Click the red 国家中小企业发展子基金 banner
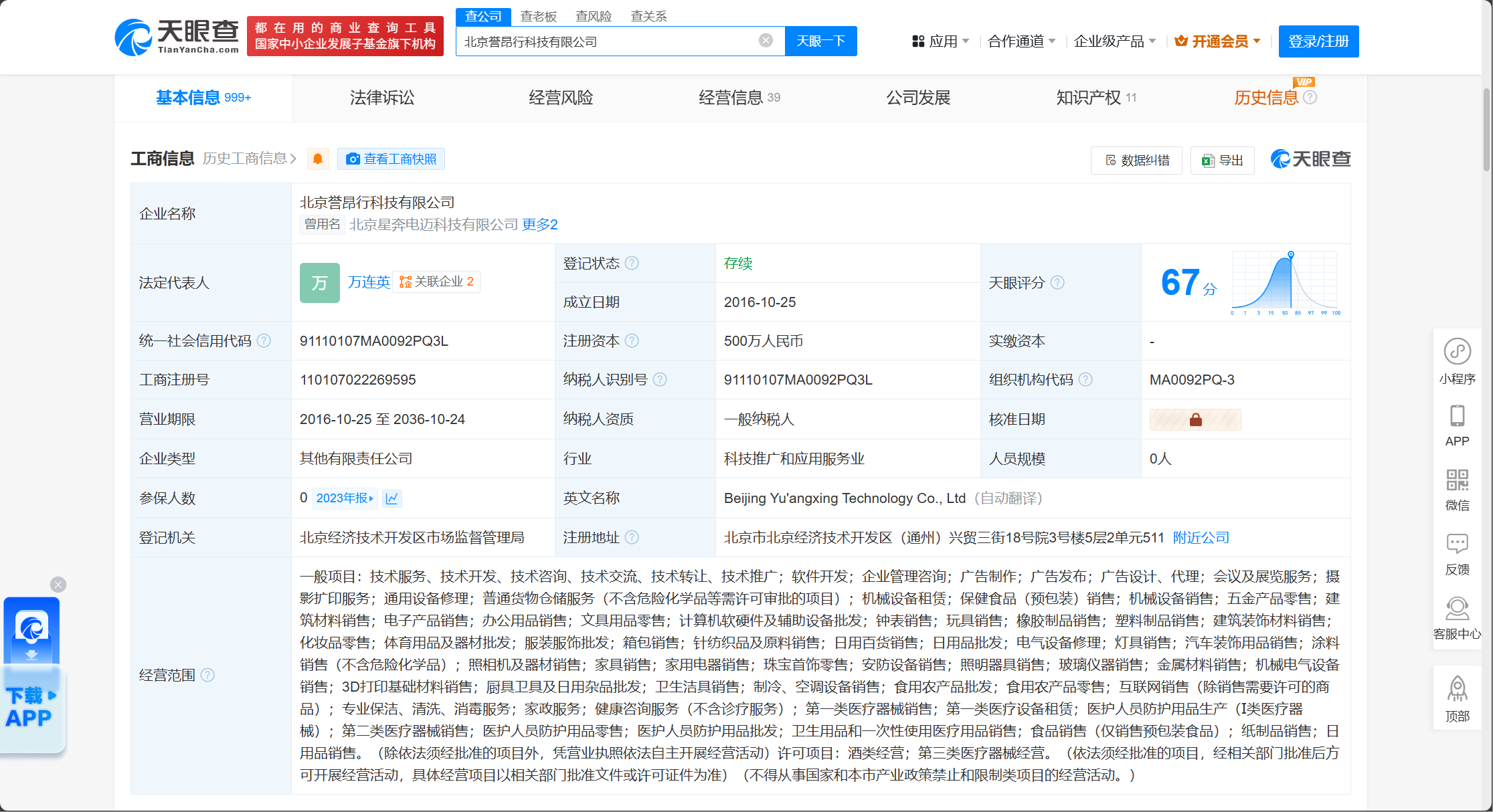Image resolution: width=1493 pixels, height=812 pixels. point(345,36)
